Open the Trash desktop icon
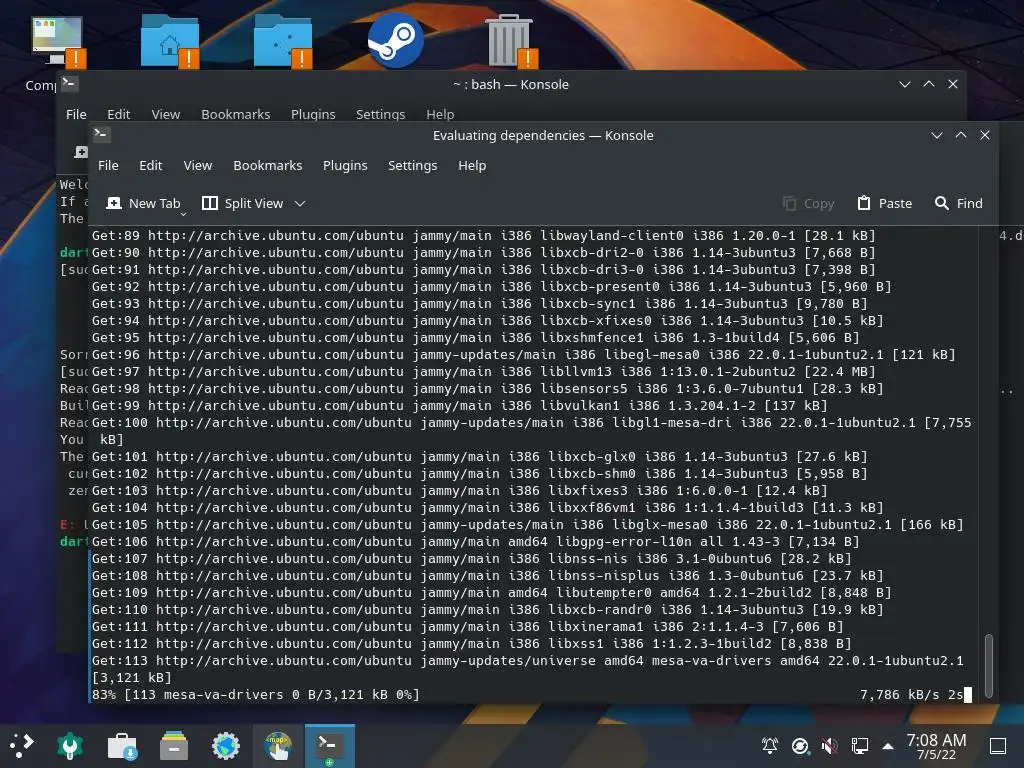 pyautogui.click(x=511, y=40)
